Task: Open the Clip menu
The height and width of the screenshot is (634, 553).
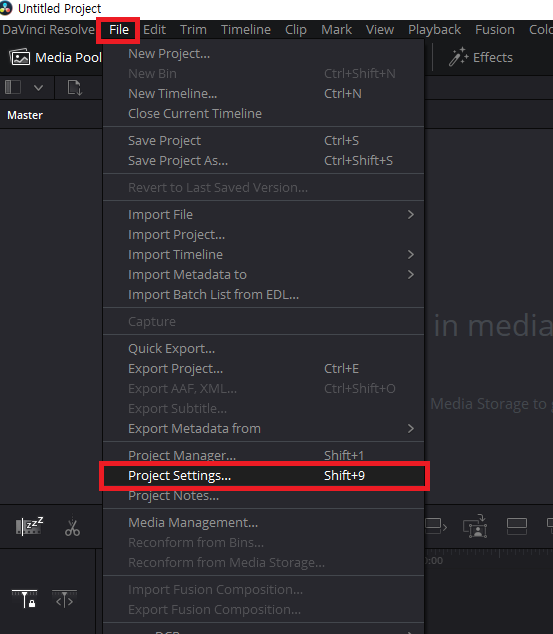Action: click(x=296, y=30)
